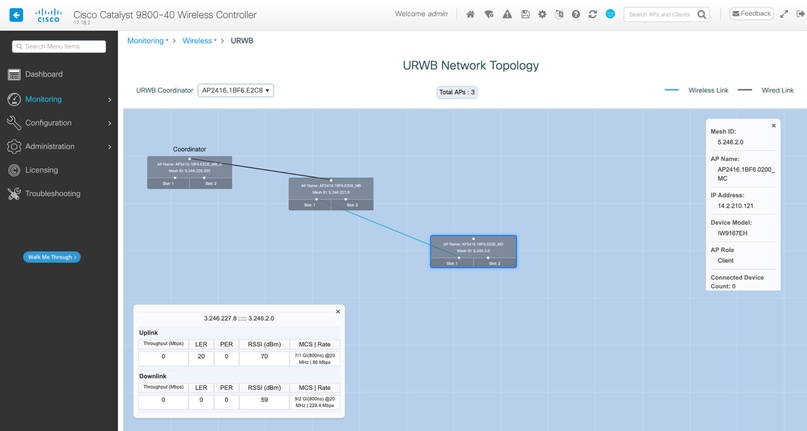Viewport: 807px width, 431px height.
Task: Click the Feedback button
Action: pos(751,14)
